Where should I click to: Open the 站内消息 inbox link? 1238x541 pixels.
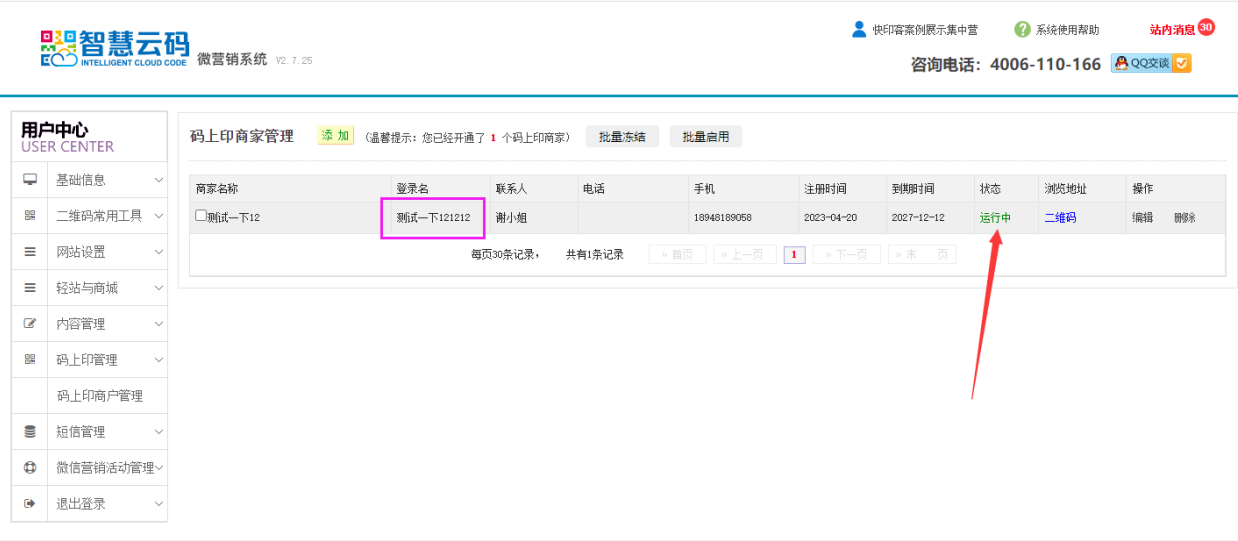(x=1172, y=30)
